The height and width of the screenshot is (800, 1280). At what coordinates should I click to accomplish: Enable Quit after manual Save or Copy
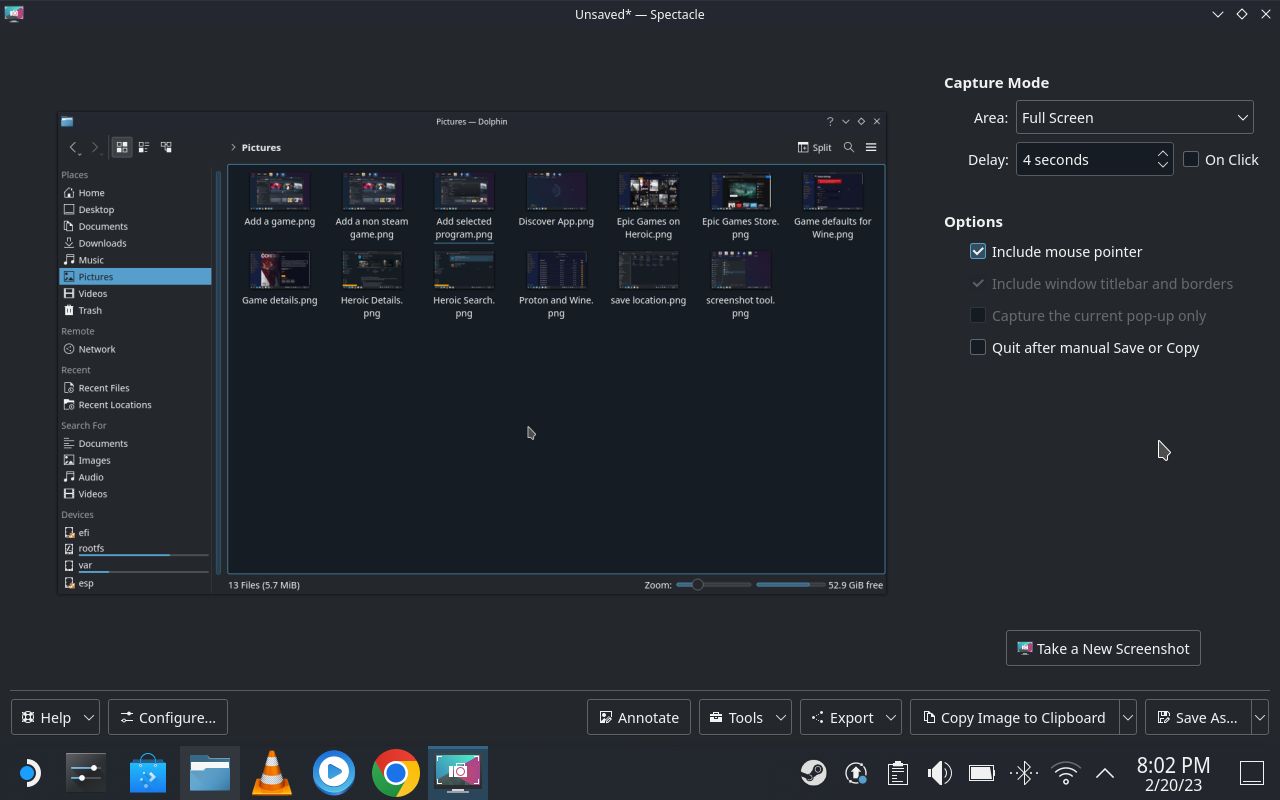tap(977, 347)
